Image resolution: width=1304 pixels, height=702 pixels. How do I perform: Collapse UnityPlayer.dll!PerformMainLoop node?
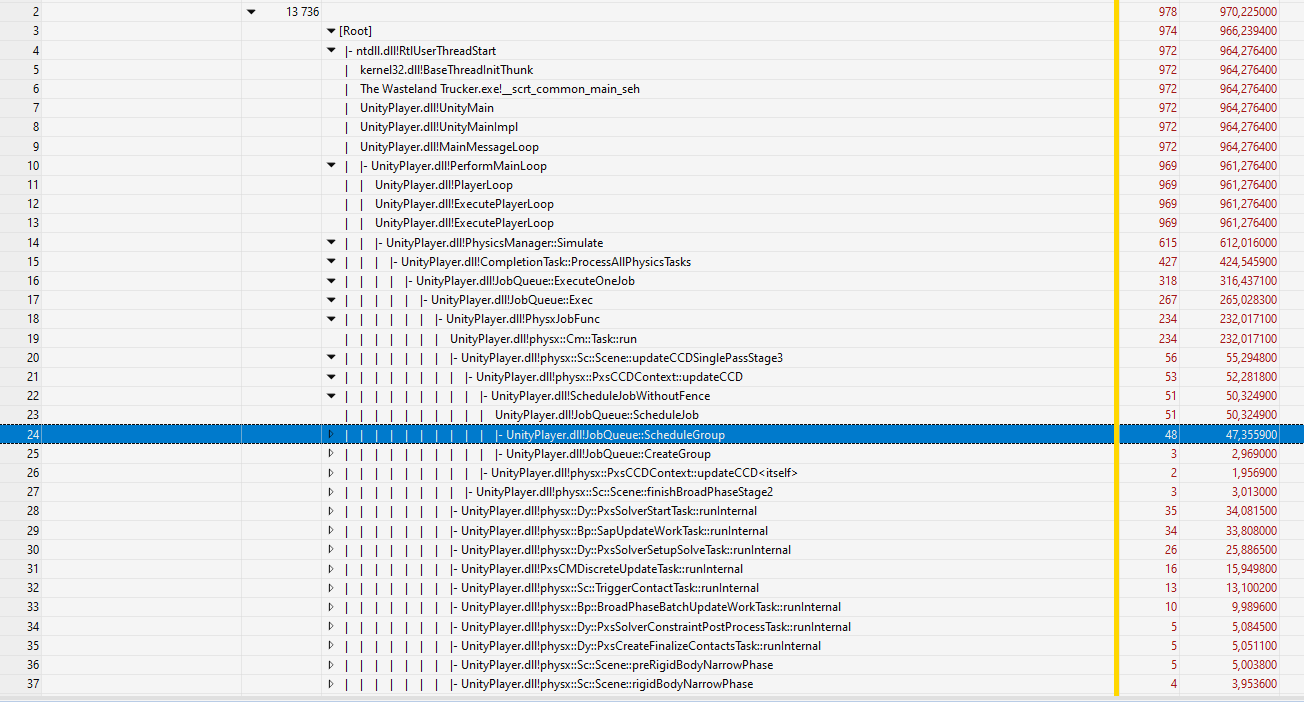331,166
